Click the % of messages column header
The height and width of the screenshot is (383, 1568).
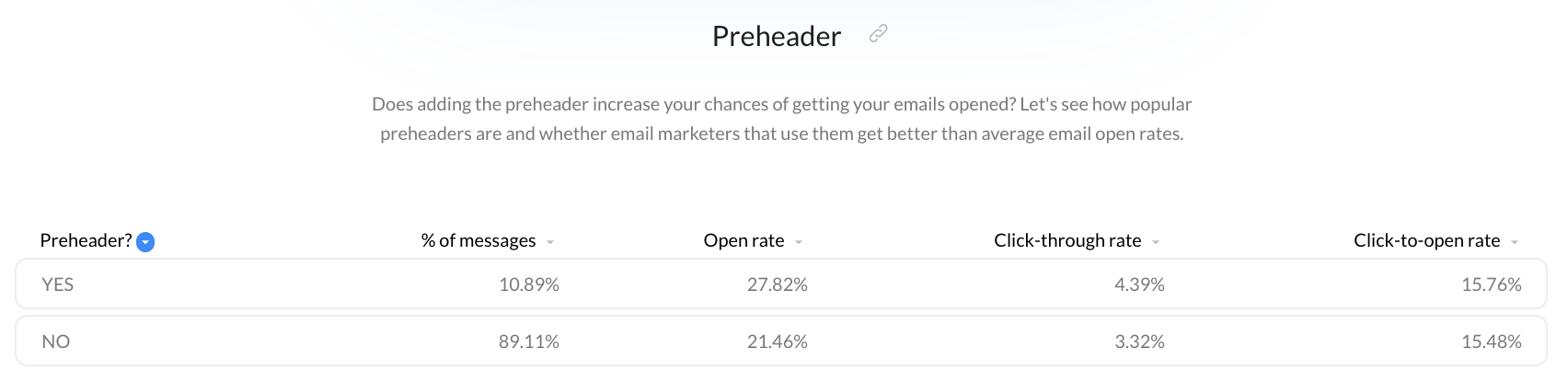[x=478, y=240]
